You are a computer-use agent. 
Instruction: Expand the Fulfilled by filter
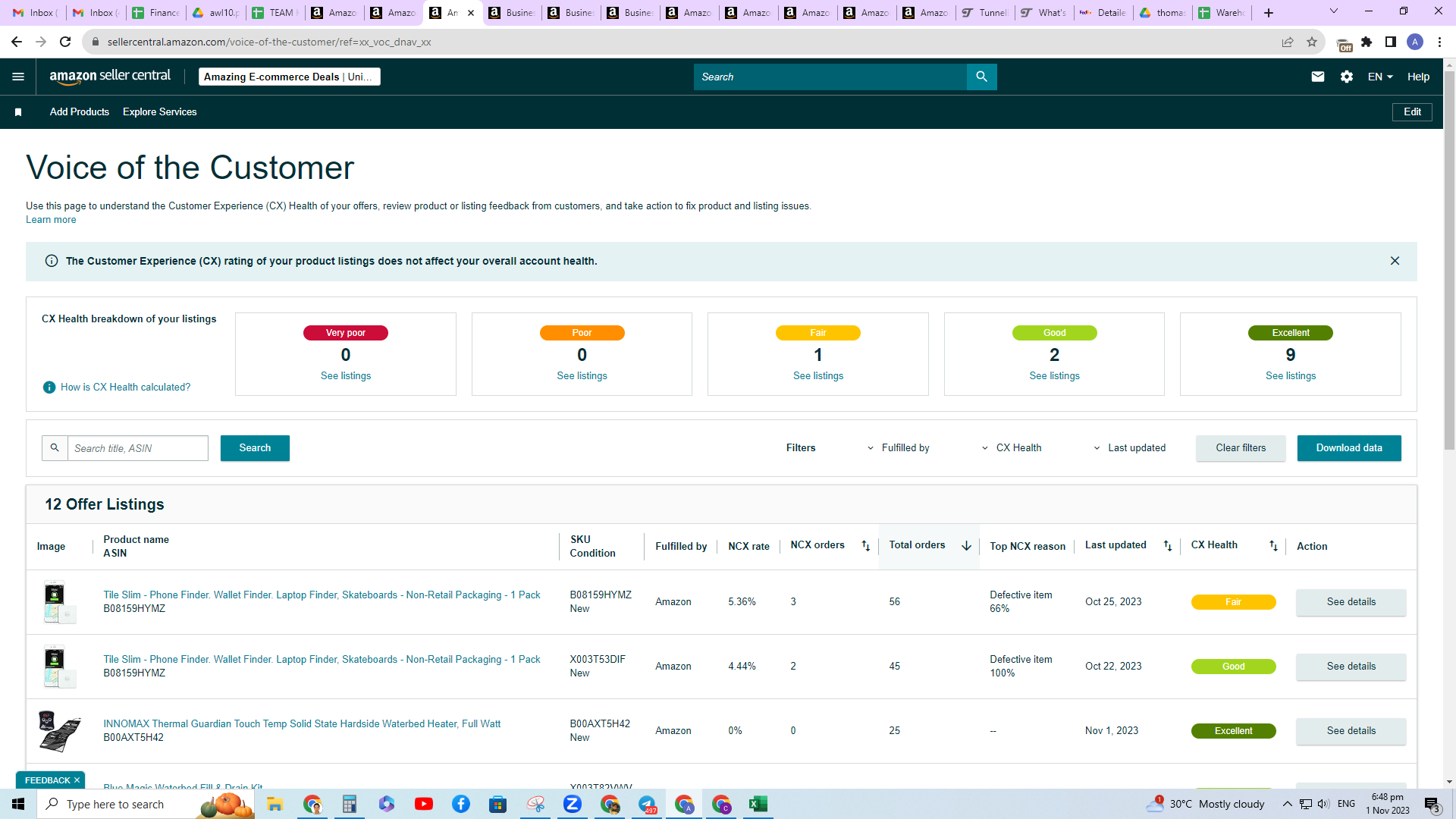899,448
